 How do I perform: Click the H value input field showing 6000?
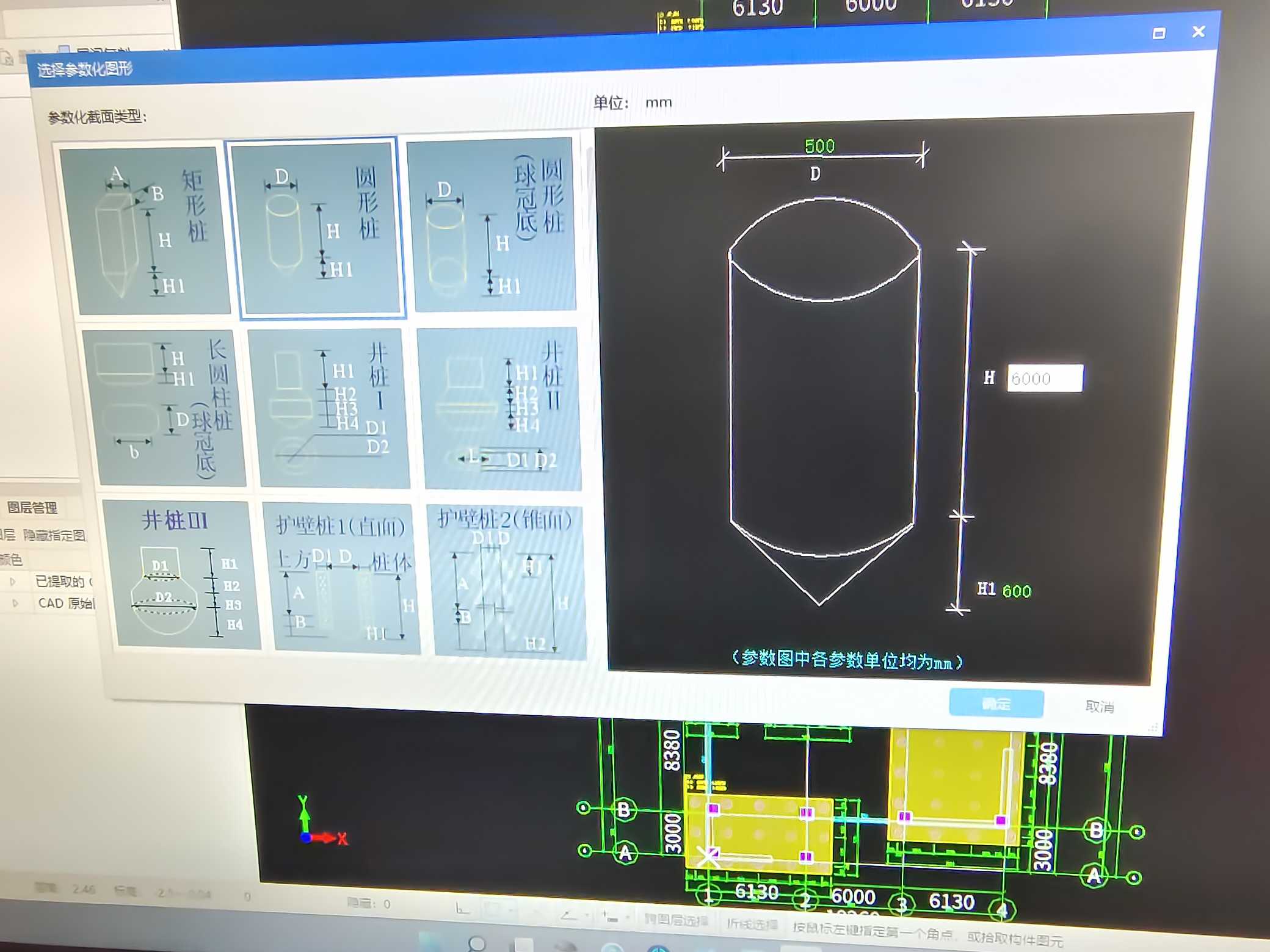(x=1045, y=378)
